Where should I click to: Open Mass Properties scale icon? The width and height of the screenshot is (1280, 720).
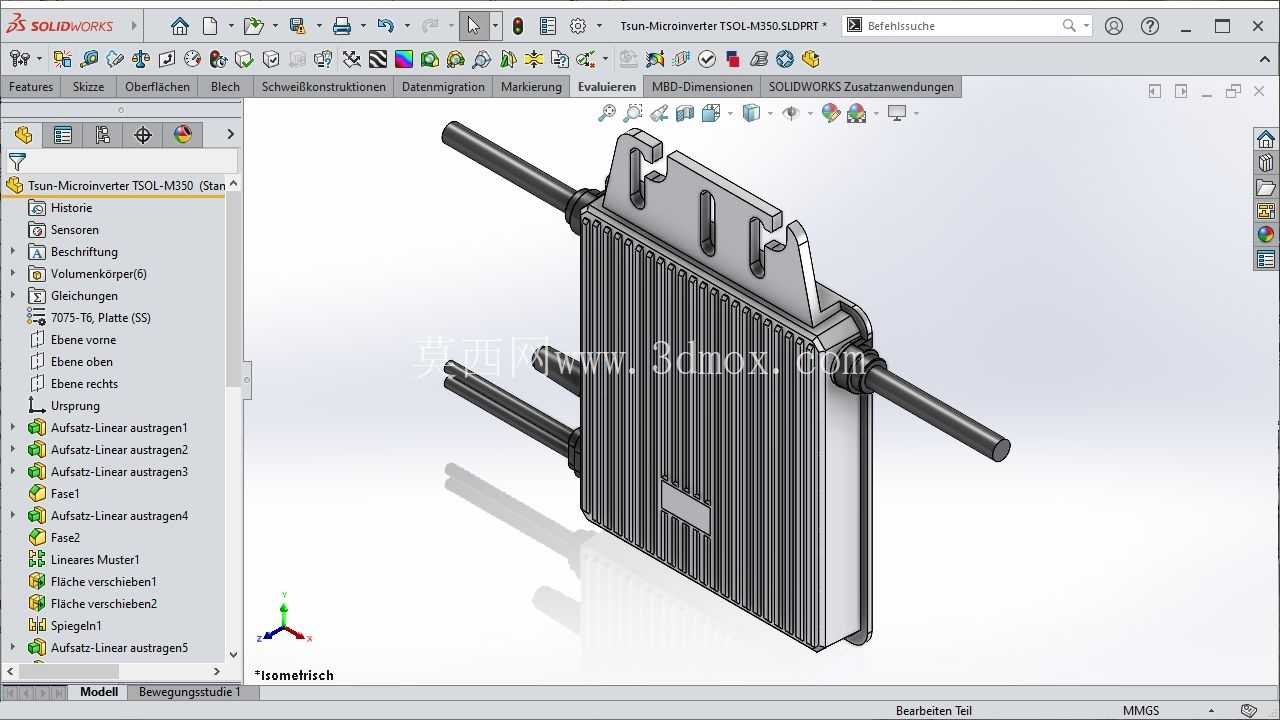[x=141, y=59]
